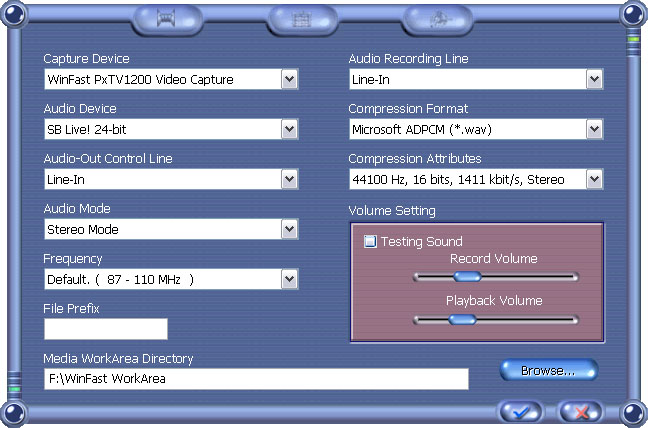The image size is (648, 428).
Task: Open the Audio-Out Control Line dropdown
Action: point(290,179)
